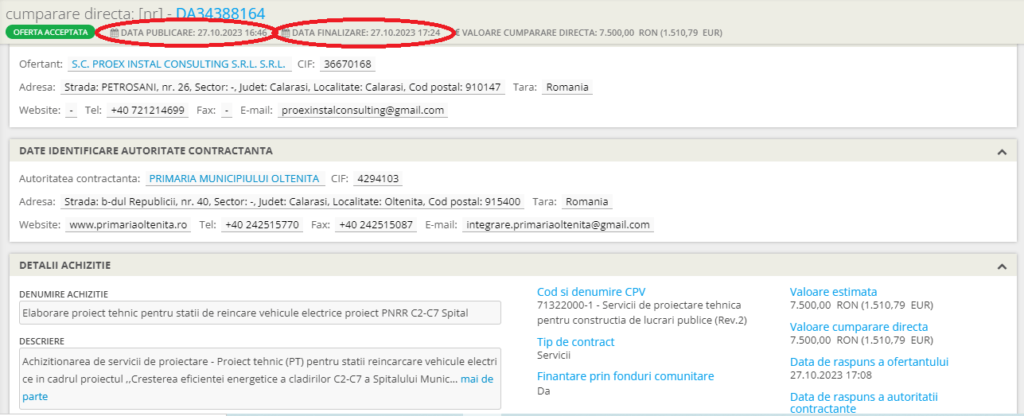Select the supplier phone +40 721214699

[x=147, y=110]
